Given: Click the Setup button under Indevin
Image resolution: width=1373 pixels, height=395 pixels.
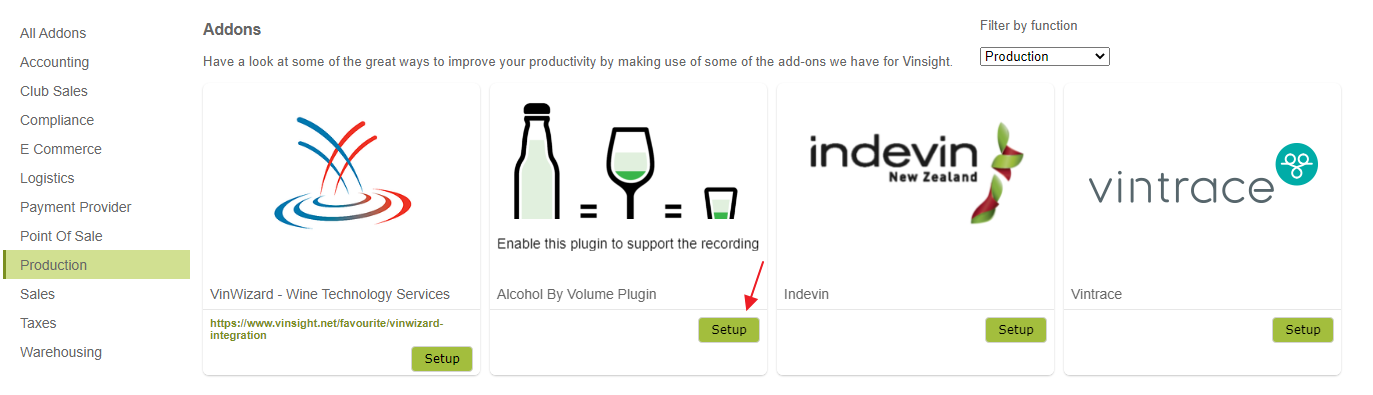Looking at the screenshot, I should [1016, 330].
